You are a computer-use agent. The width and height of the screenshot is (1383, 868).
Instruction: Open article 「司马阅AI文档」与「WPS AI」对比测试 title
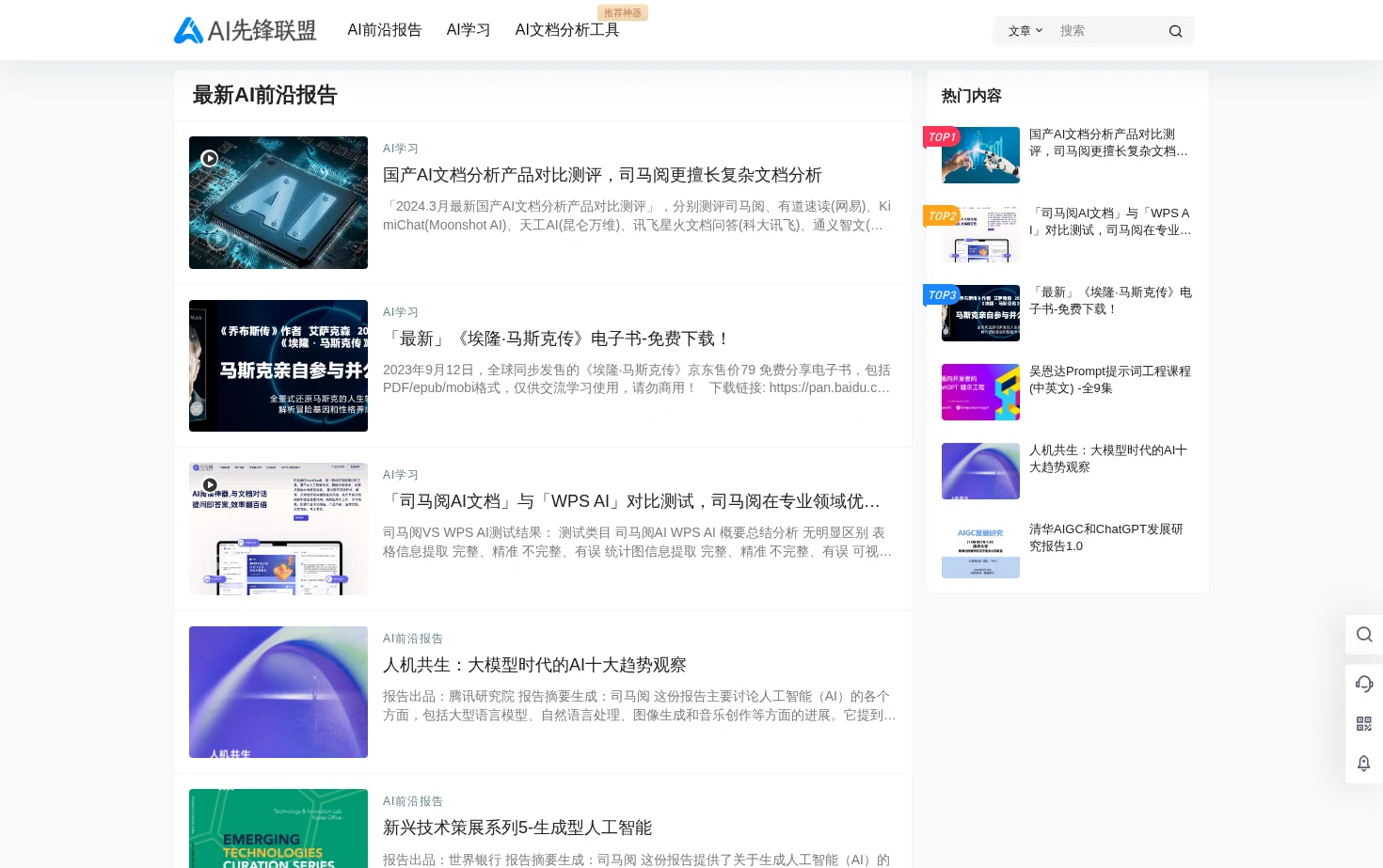(631, 501)
